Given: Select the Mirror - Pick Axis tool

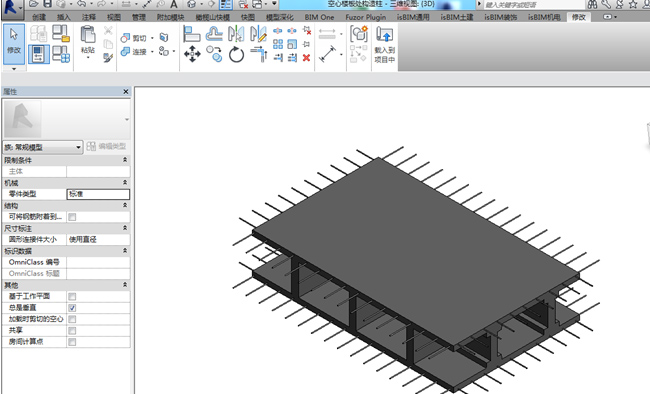Looking at the screenshot, I should pyautogui.click(x=236, y=34).
